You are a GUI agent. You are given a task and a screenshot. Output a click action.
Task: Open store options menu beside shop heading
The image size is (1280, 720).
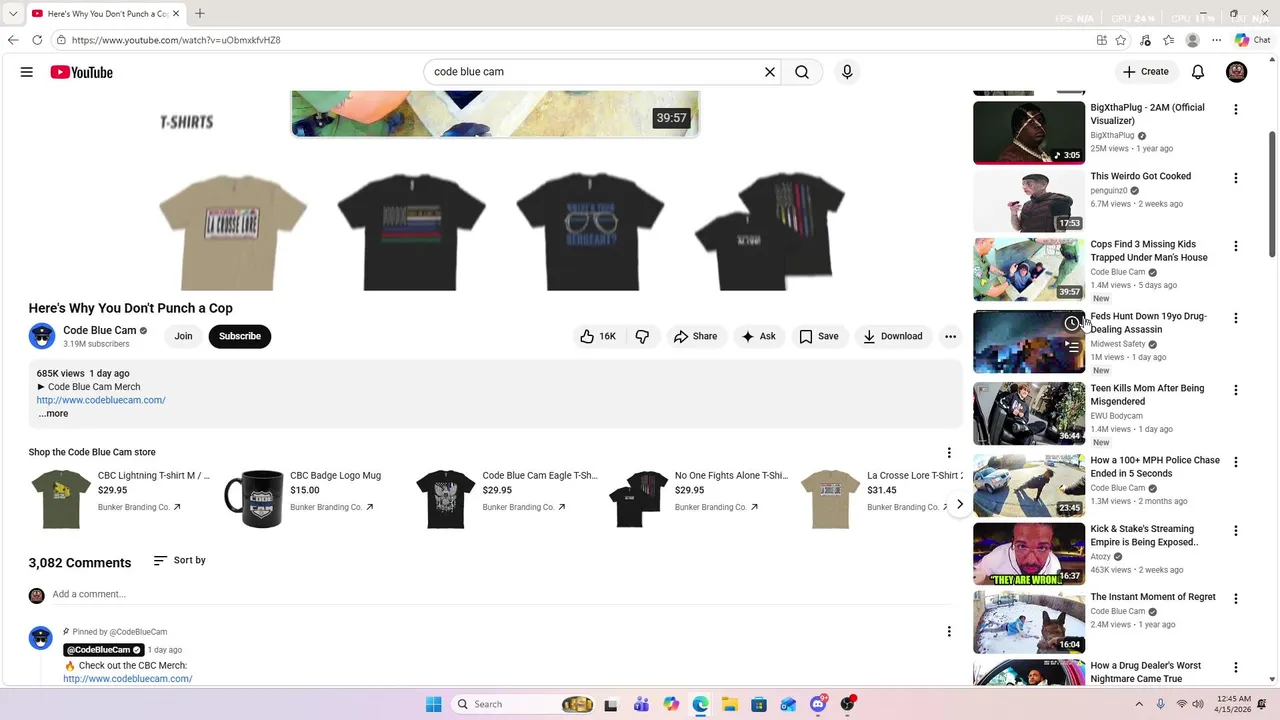[x=949, y=453]
